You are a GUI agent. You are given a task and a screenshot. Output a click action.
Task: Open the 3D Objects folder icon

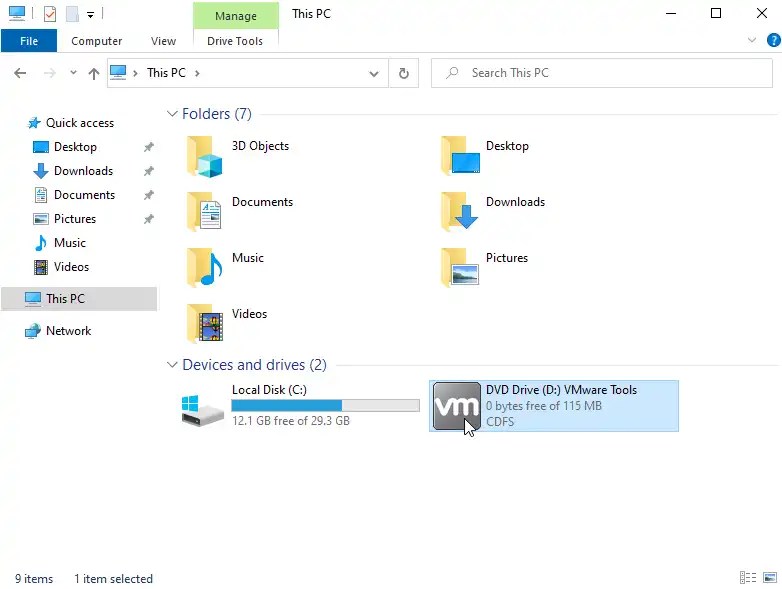point(205,157)
